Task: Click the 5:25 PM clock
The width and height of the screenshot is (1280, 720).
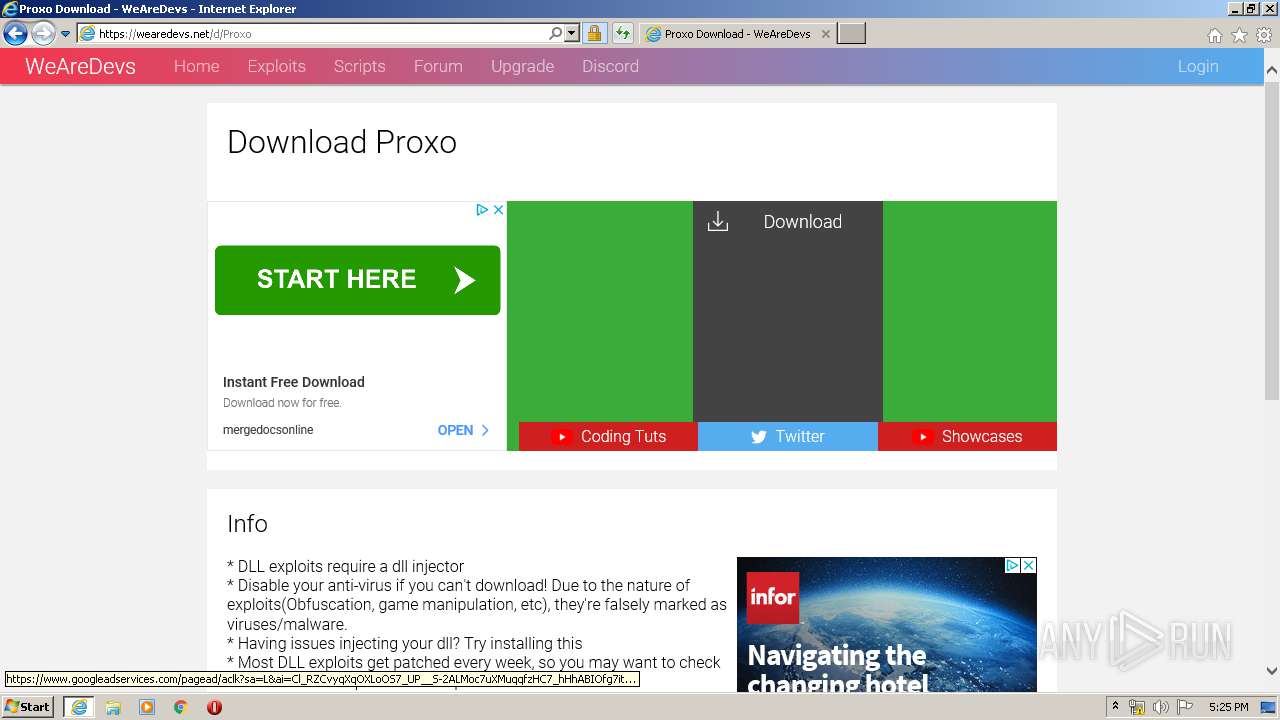Action: click(1228, 707)
